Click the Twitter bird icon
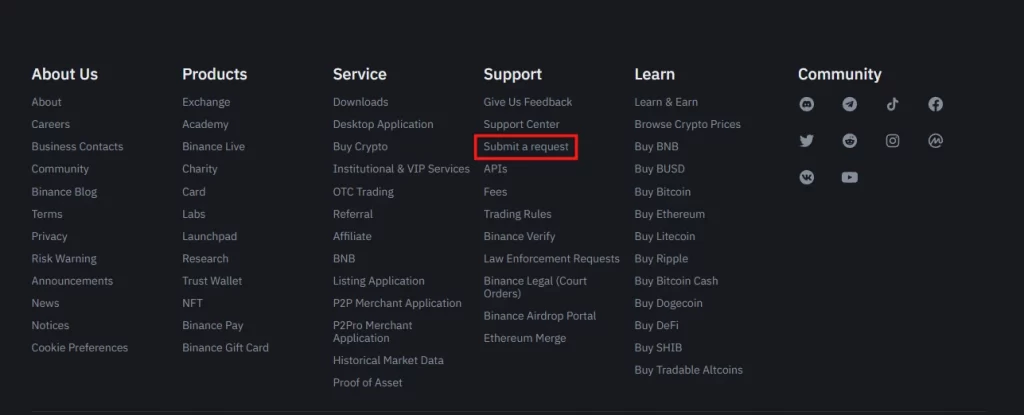Viewport: 1024px width, 415px height. coord(807,141)
